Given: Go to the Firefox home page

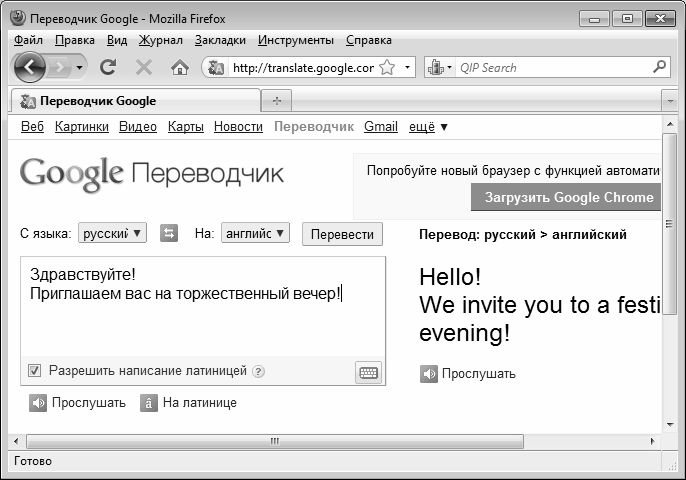Looking at the screenshot, I should click(x=180, y=68).
